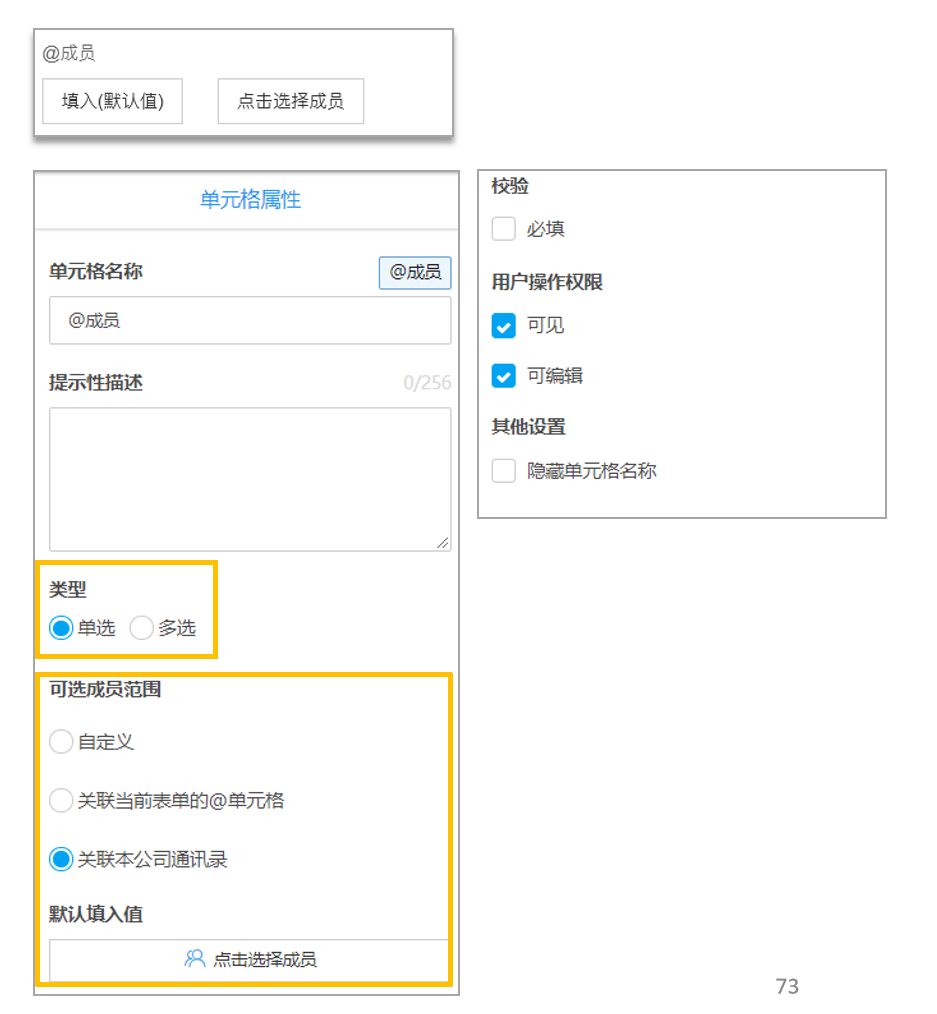The height and width of the screenshot is (1014, 937).
Task: Click the 默认填入值 label
Action: (96, 914)
